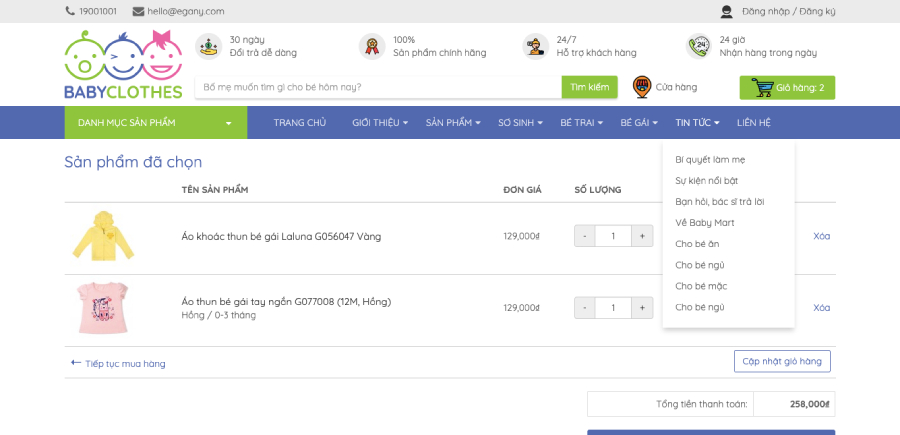Click Tiếp tục mua hàng link

tap(125, 363)
